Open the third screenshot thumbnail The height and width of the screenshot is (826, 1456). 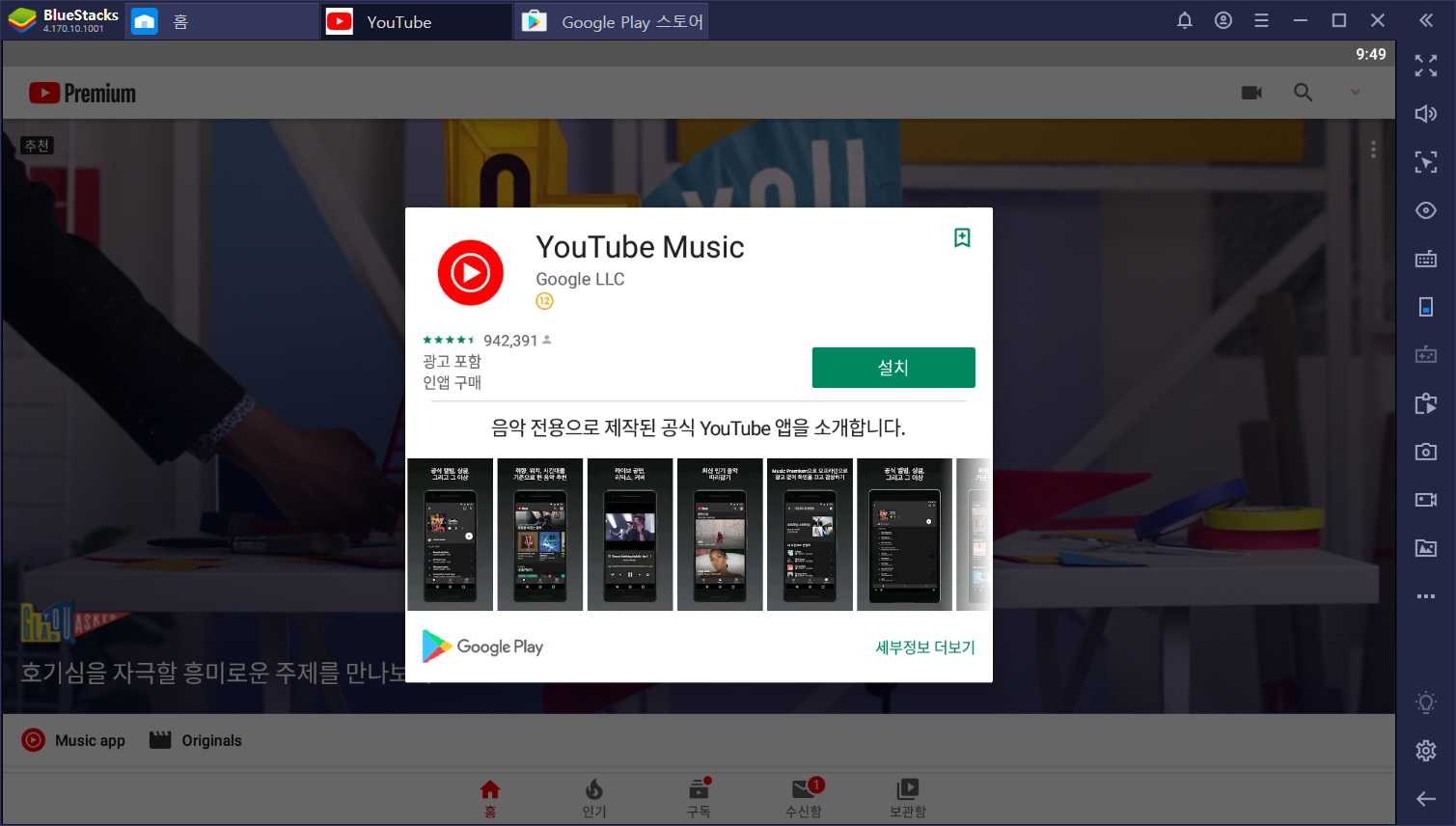click(630, 535)
